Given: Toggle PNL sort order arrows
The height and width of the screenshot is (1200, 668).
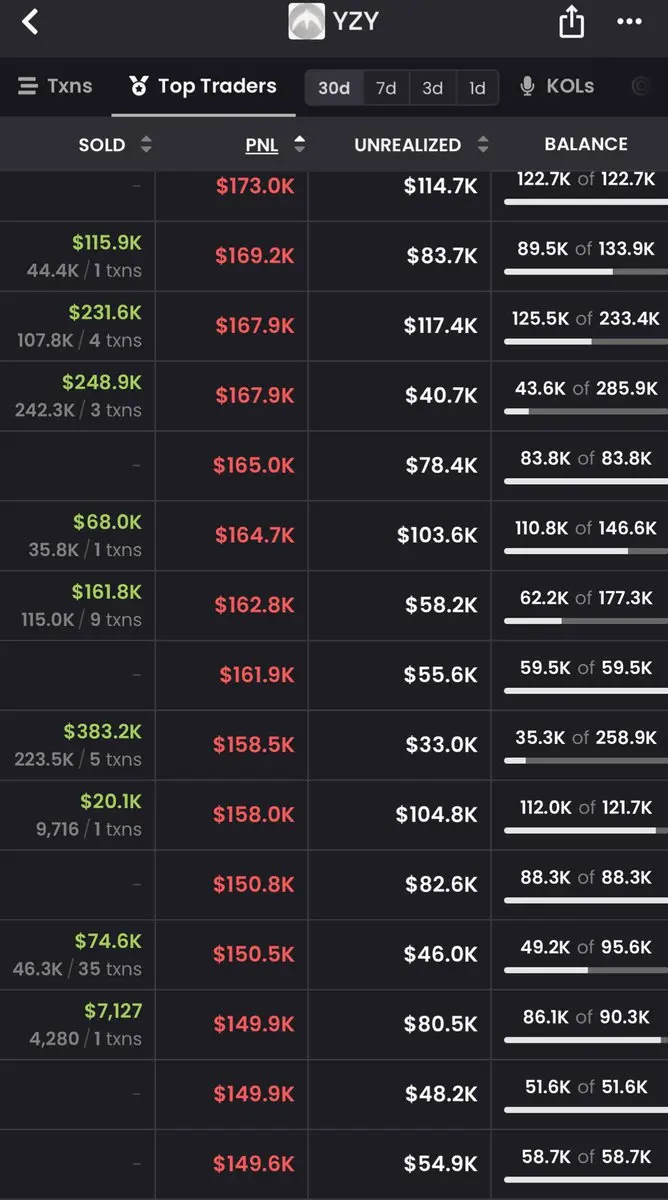Looking at the screenshot, I should pos(298,145).
